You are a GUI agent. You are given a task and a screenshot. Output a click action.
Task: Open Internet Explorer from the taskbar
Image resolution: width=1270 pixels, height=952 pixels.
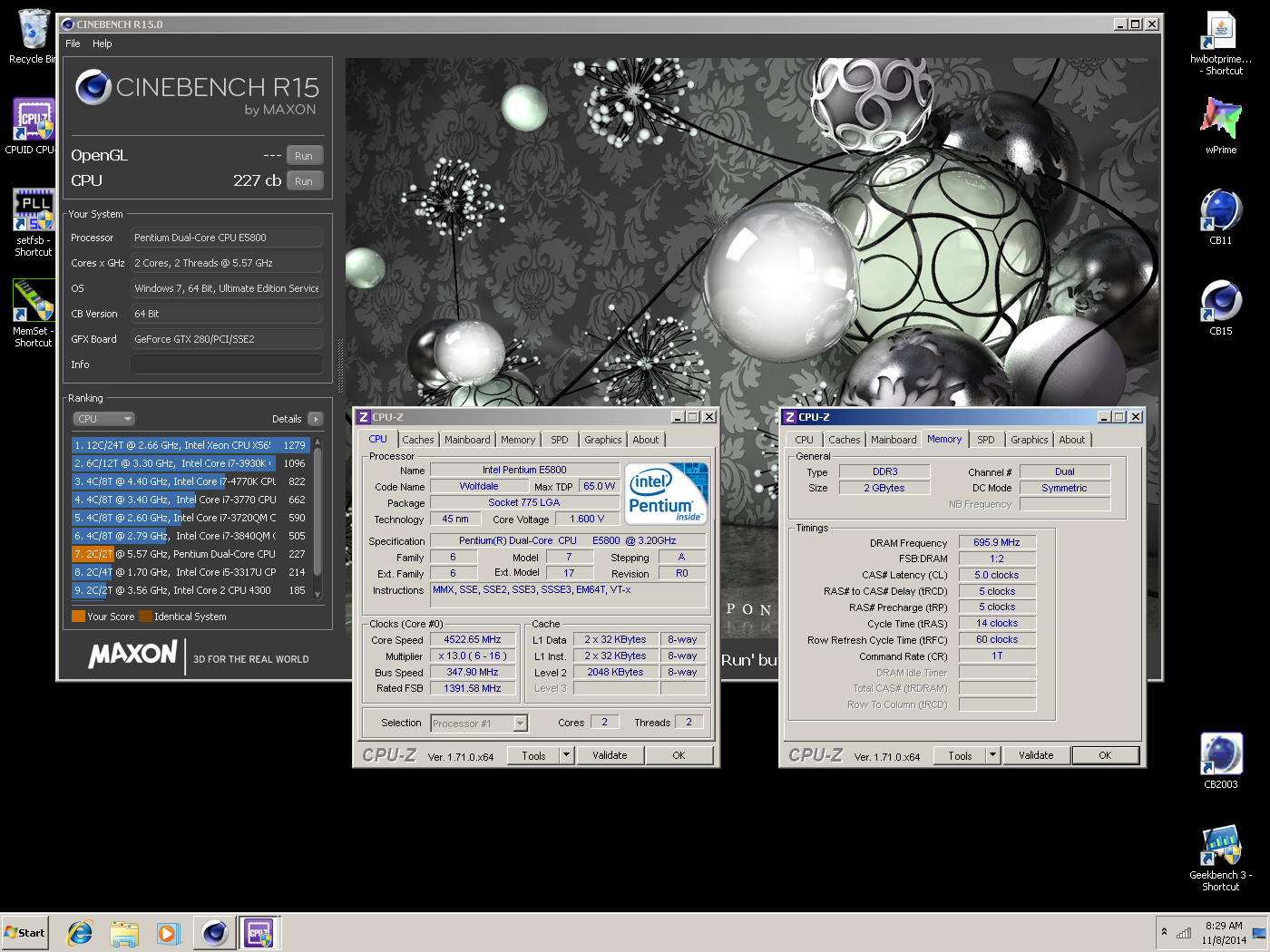click(80, 933)
